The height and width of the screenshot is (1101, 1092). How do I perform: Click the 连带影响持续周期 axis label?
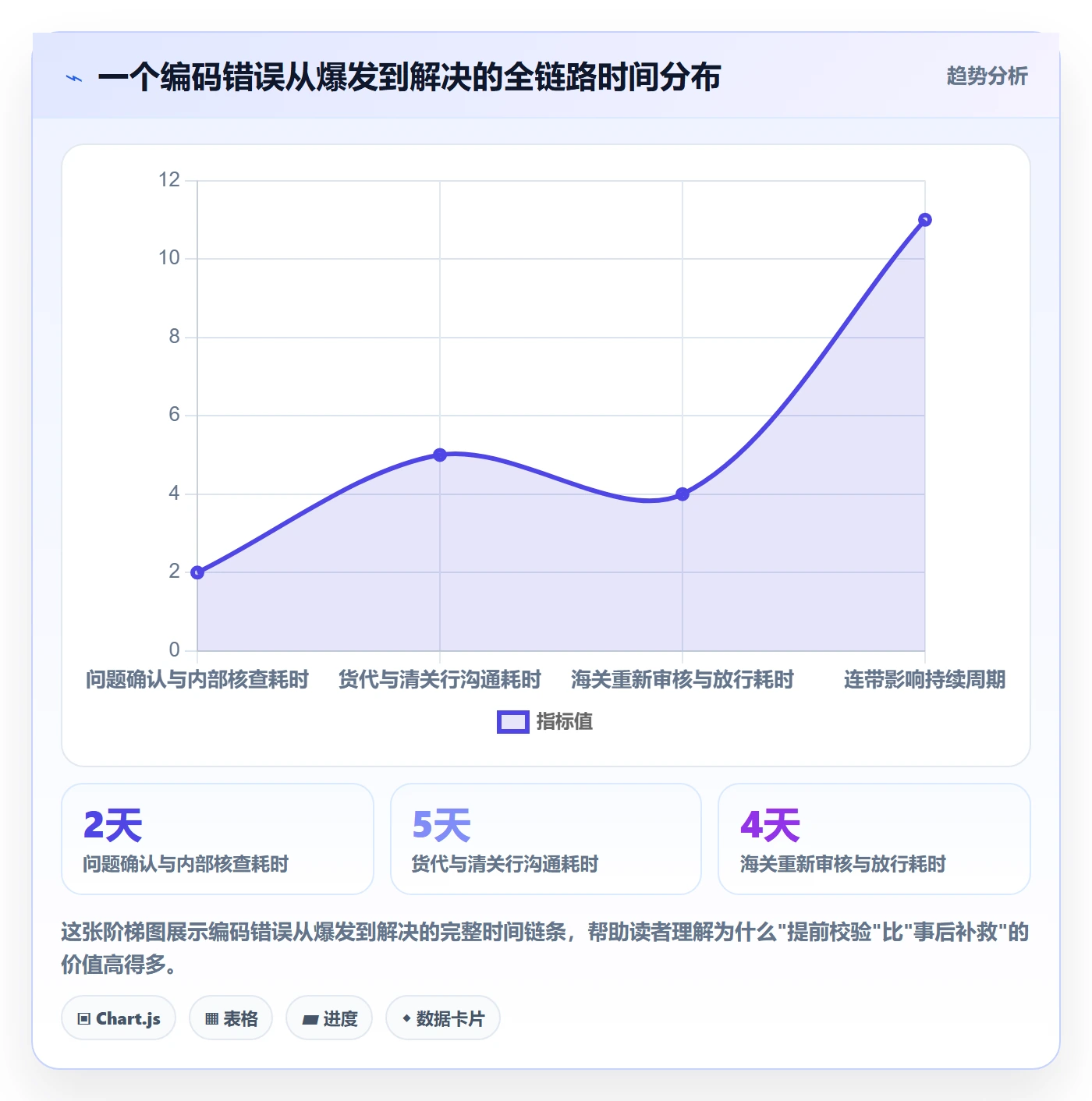pos(925,679)
